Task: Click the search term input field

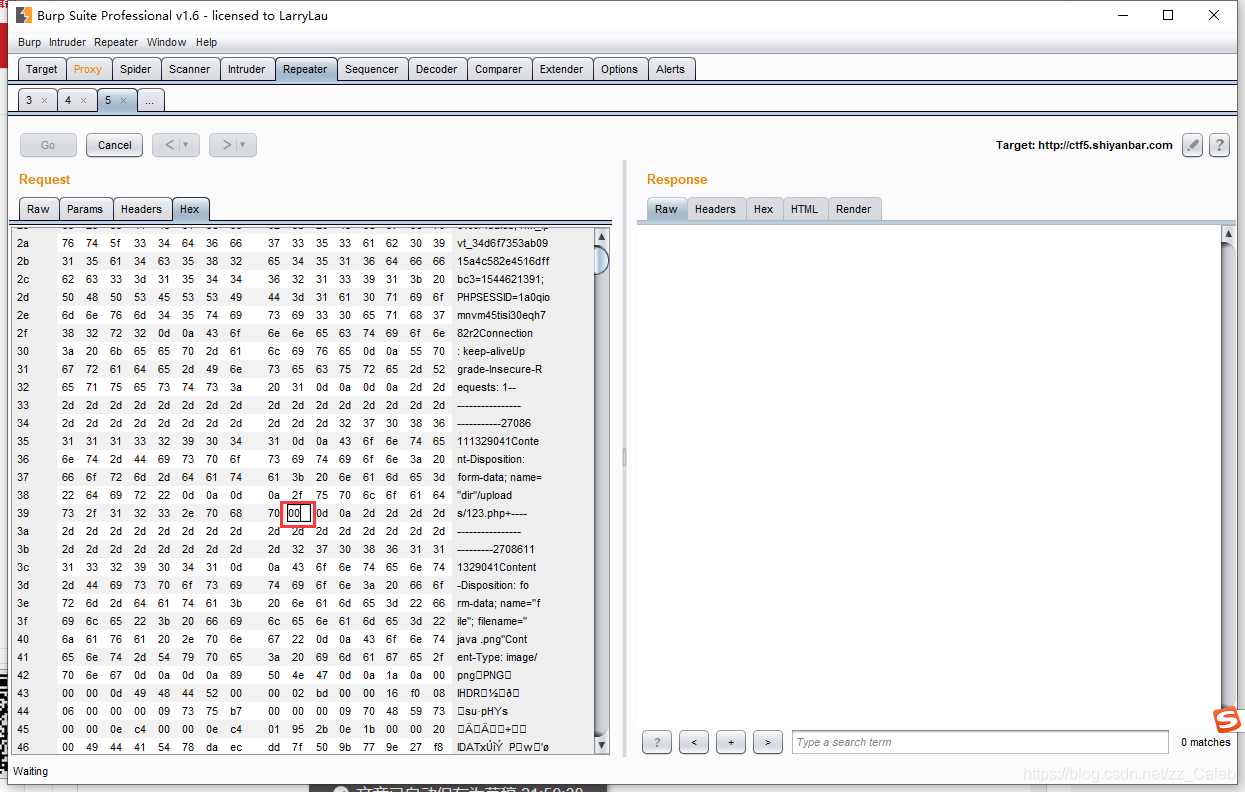Action: (x=980, y=742)
